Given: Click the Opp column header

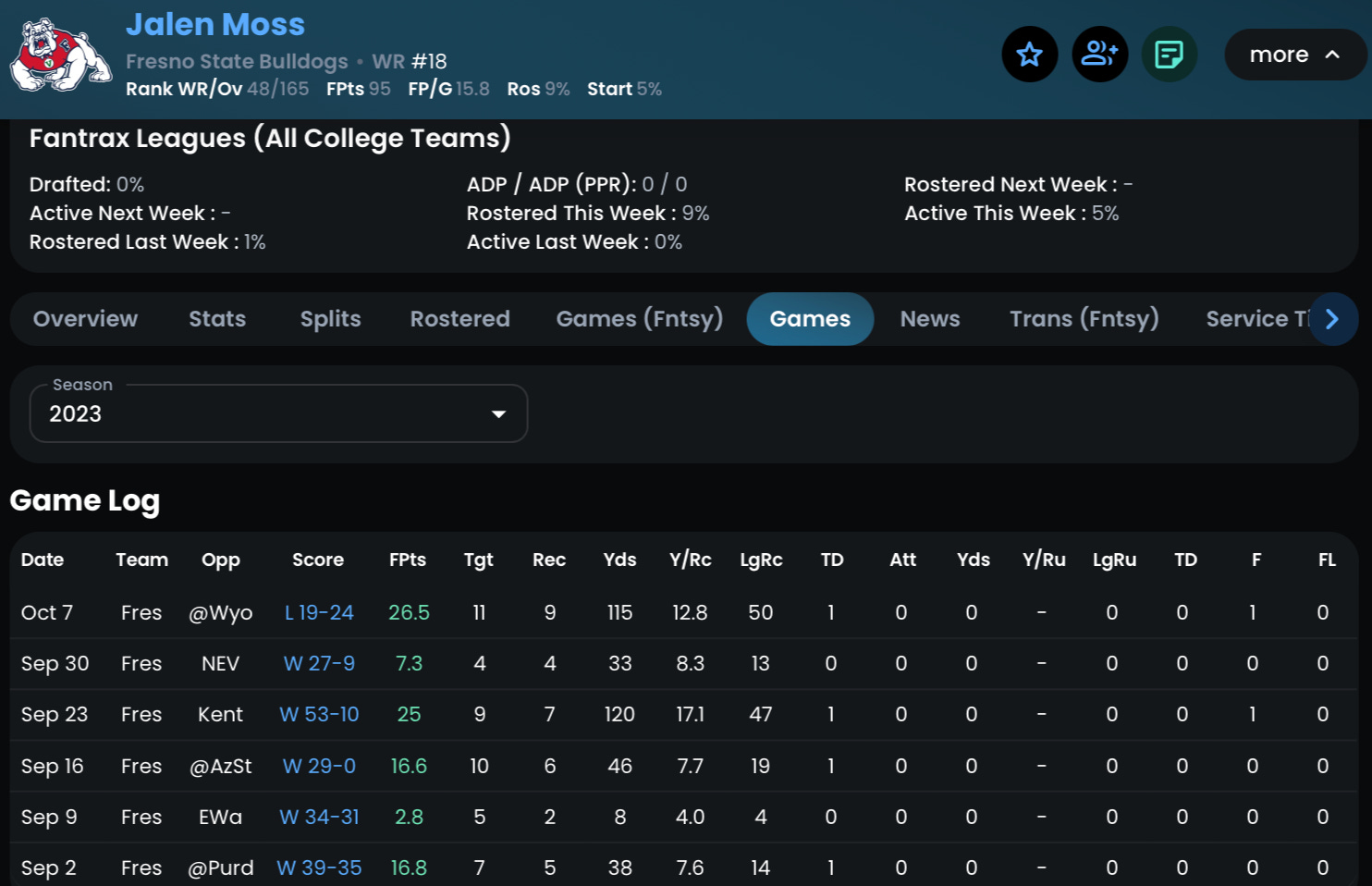Looking at the screenshot, I should (221, 560).
